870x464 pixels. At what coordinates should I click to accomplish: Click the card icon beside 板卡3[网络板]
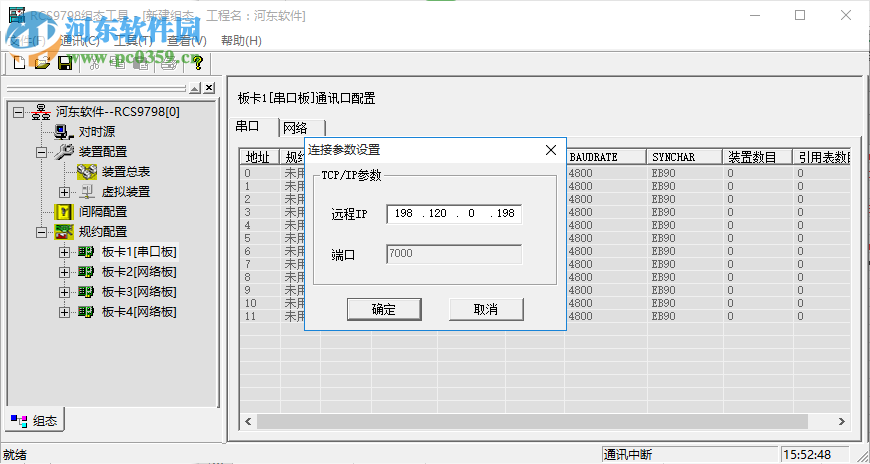(86, 292)
